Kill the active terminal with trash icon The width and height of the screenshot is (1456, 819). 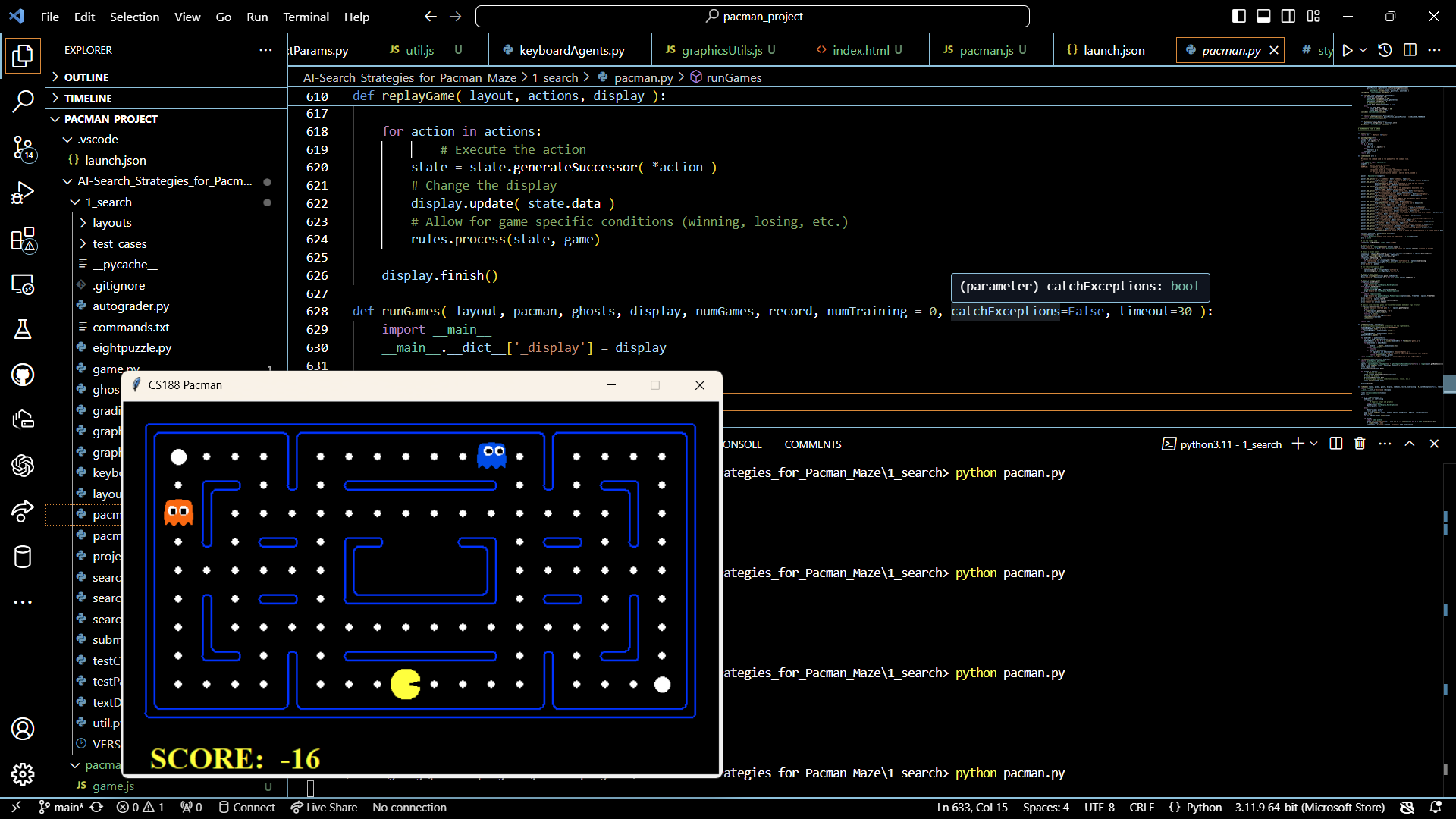point(1359,444)
